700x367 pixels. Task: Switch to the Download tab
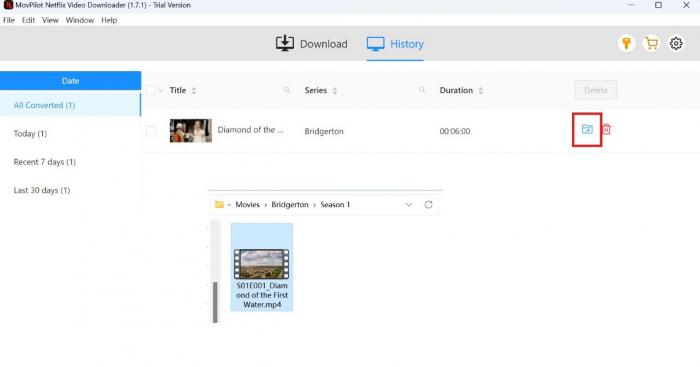click(x=311, y=44)
